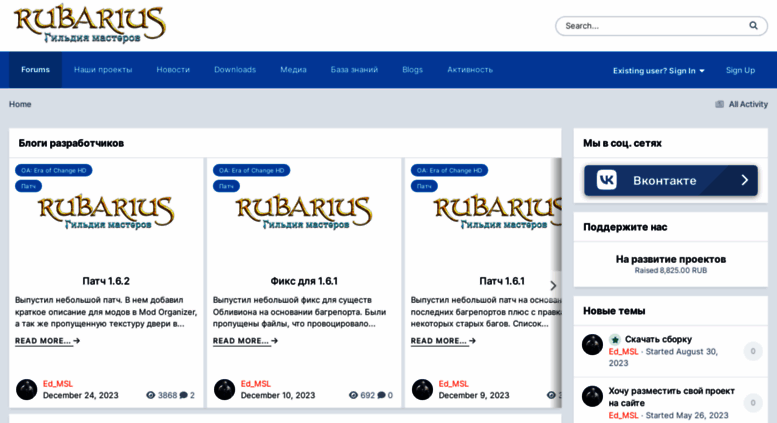Open Ed_MSL author name on Фикс для 1.6.1 card
This screenshot has height=423, width=777.
pos(256,384)
